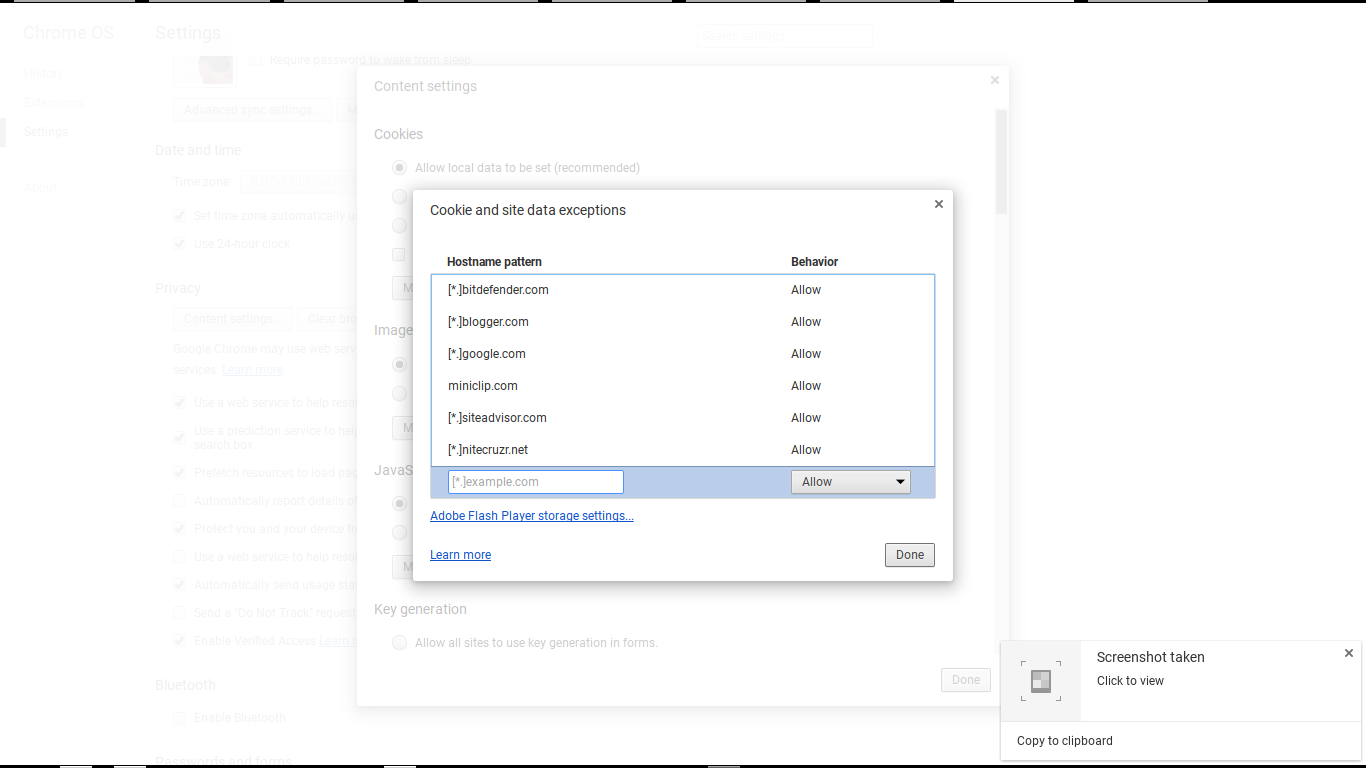Click Done in the exceptions dialog
This screenshot has width=1366, height=768.
910,555
